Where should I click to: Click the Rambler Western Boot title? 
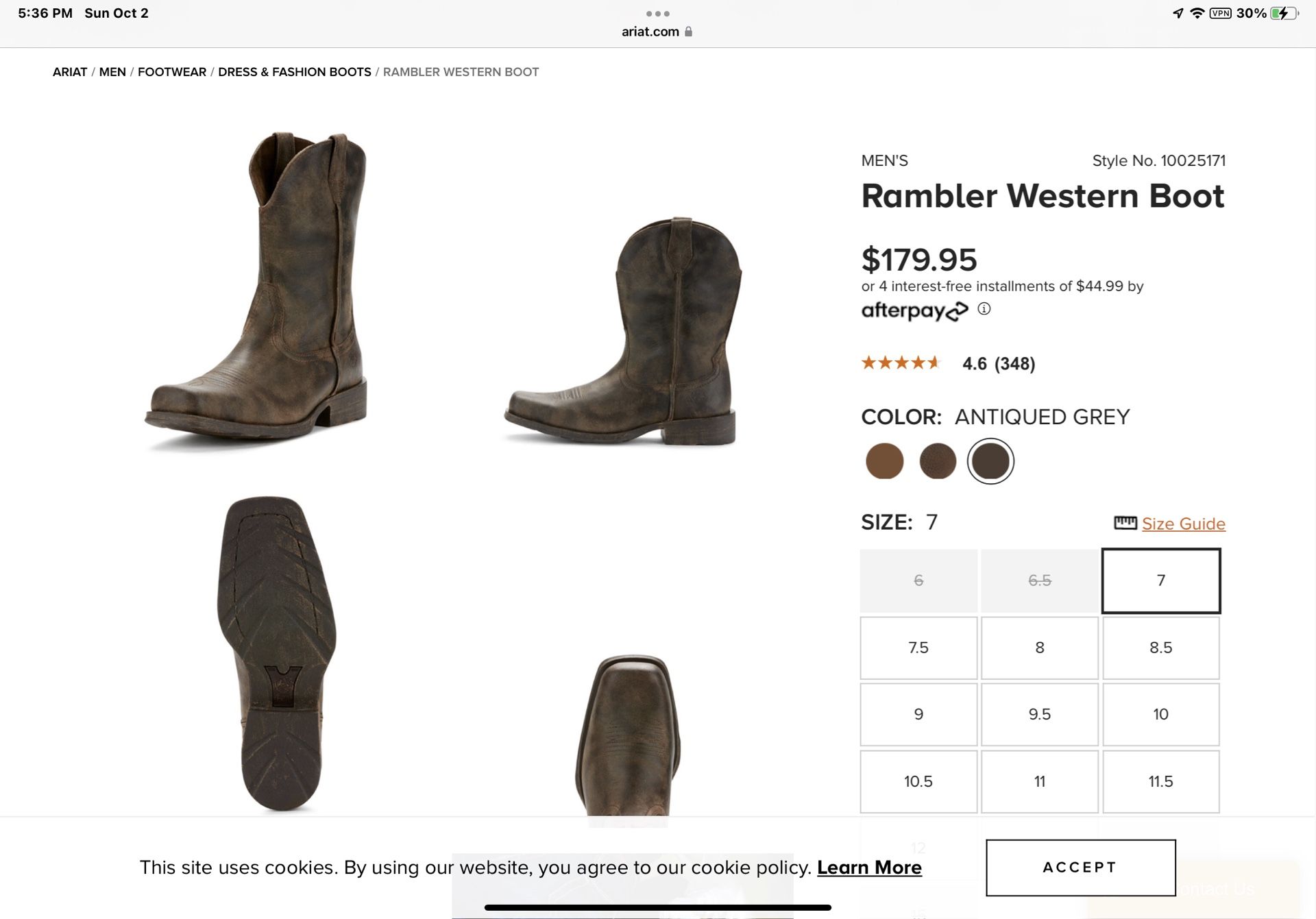(x=1043, y=196)
